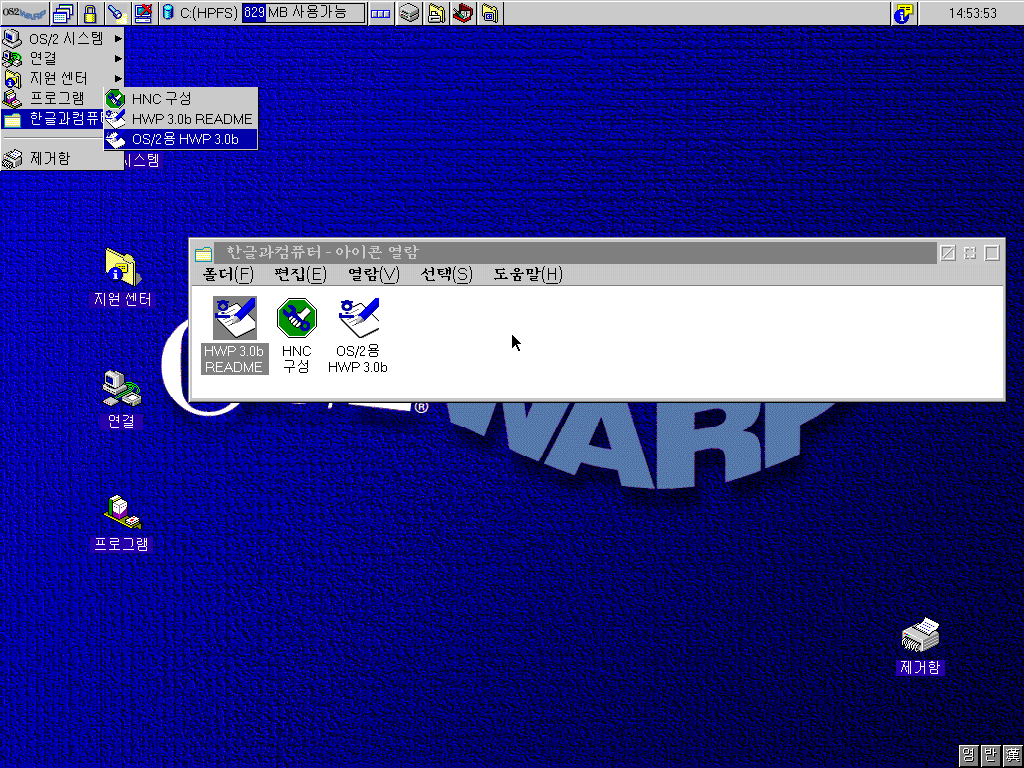Open 연결 menu entry
Screen dimensions: 1024x768
(x=63, y=58)
